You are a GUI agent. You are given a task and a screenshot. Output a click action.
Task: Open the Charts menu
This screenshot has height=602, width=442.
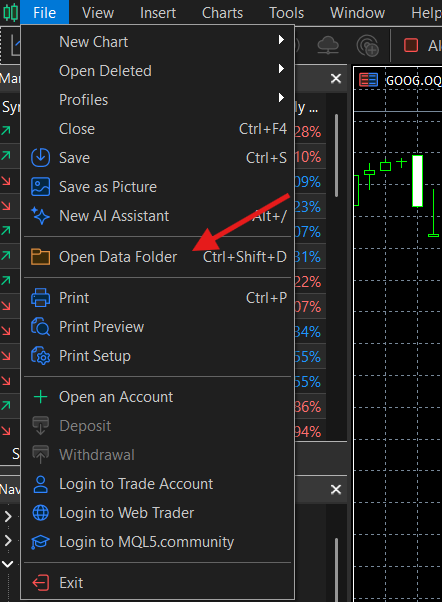pyautogui.click(x=222, y=13)
